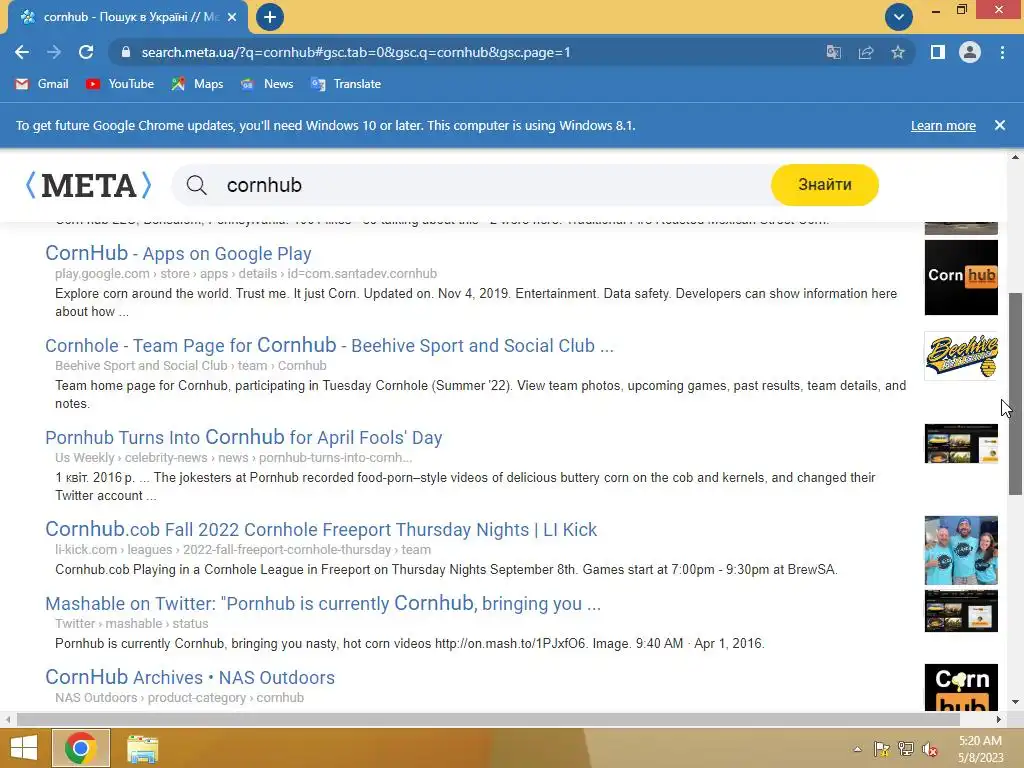Open the YouTube bookmark
Viewport: 1024px width, 768px height.
coord(120,84)
